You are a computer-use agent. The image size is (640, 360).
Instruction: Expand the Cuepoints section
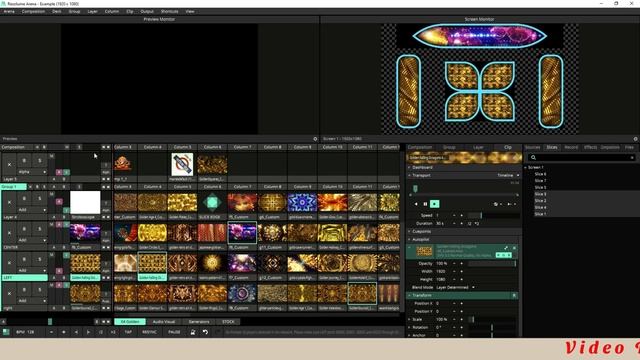point(409,231)
